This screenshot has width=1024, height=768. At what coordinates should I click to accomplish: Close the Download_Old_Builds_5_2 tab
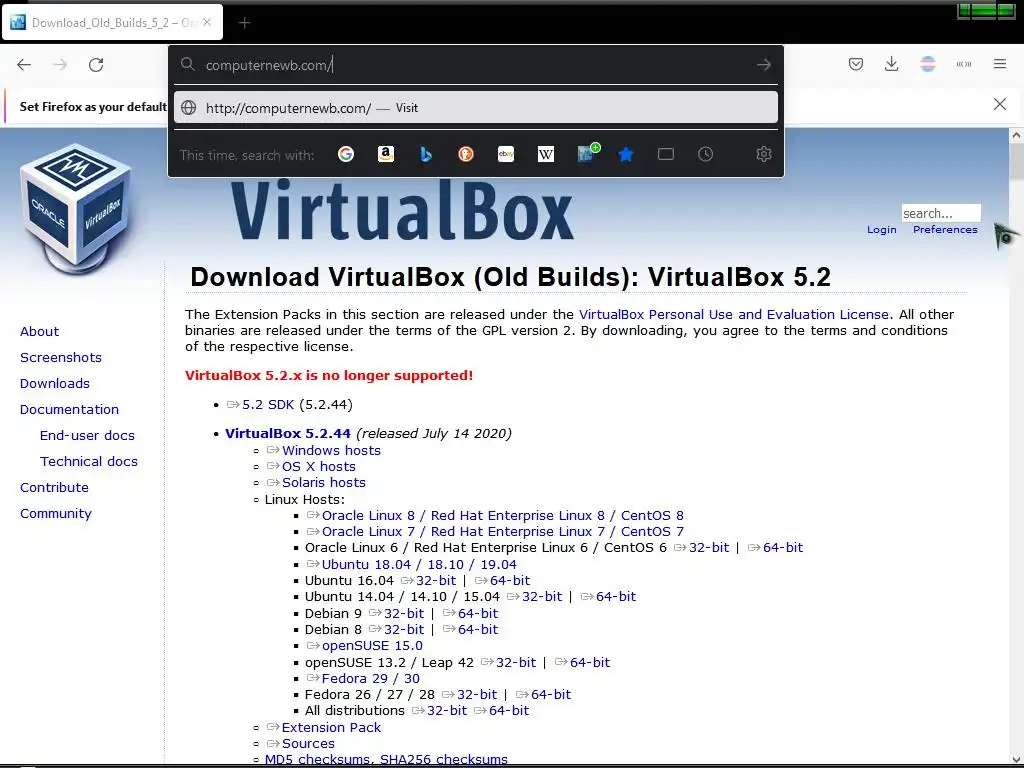tap(207, 22)
